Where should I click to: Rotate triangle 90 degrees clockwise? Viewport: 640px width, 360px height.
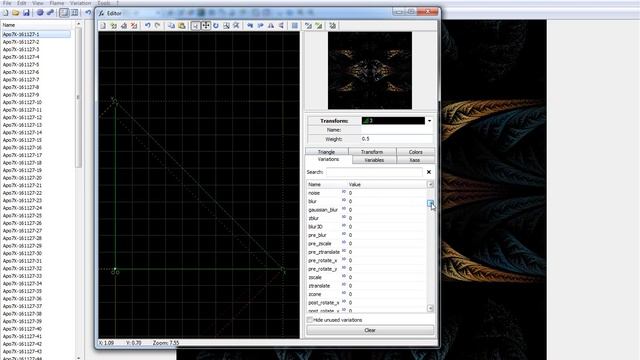[x=260, y=26]
